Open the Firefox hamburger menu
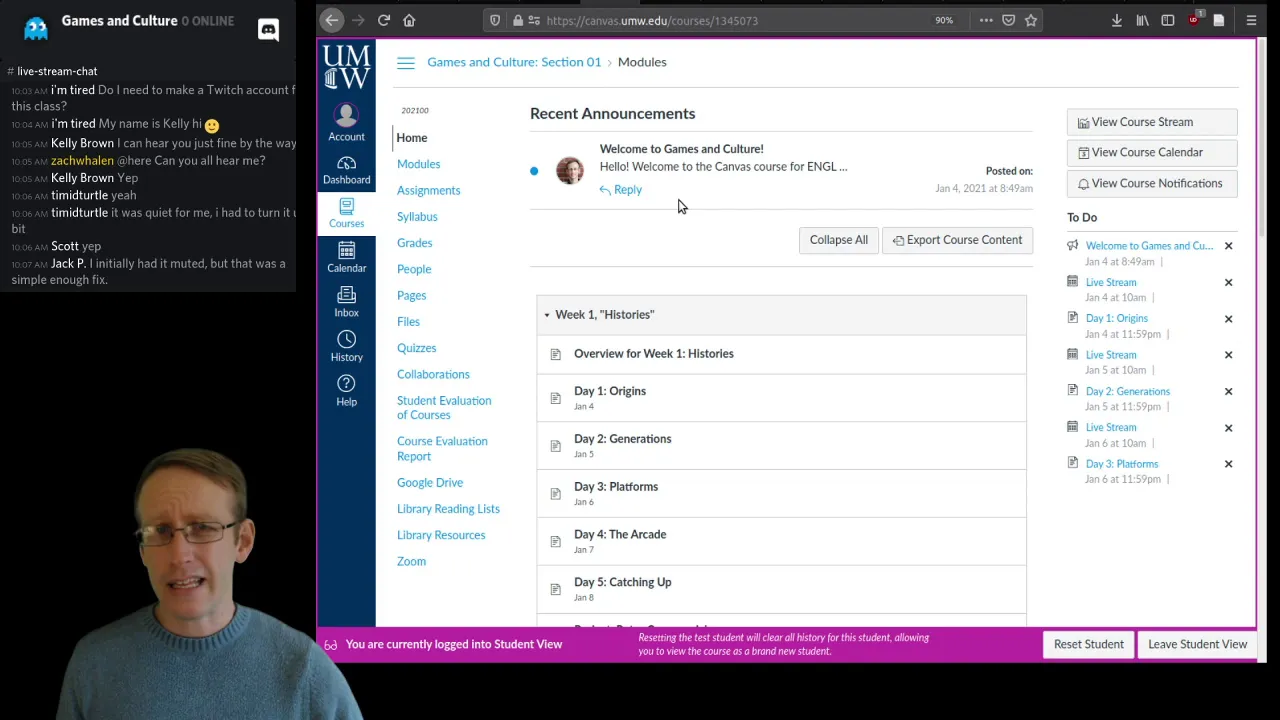Viewport: 1280px width, 720px height. [1251, 20]
